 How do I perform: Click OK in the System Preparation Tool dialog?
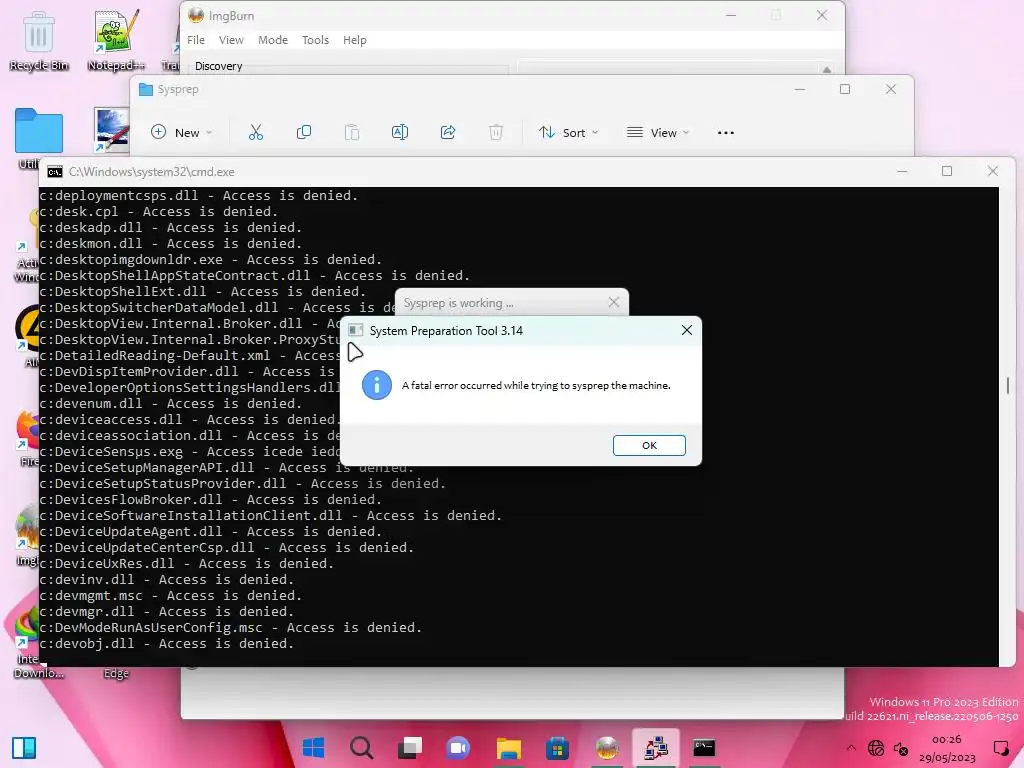pyautogui.click(x=648, y=445)
